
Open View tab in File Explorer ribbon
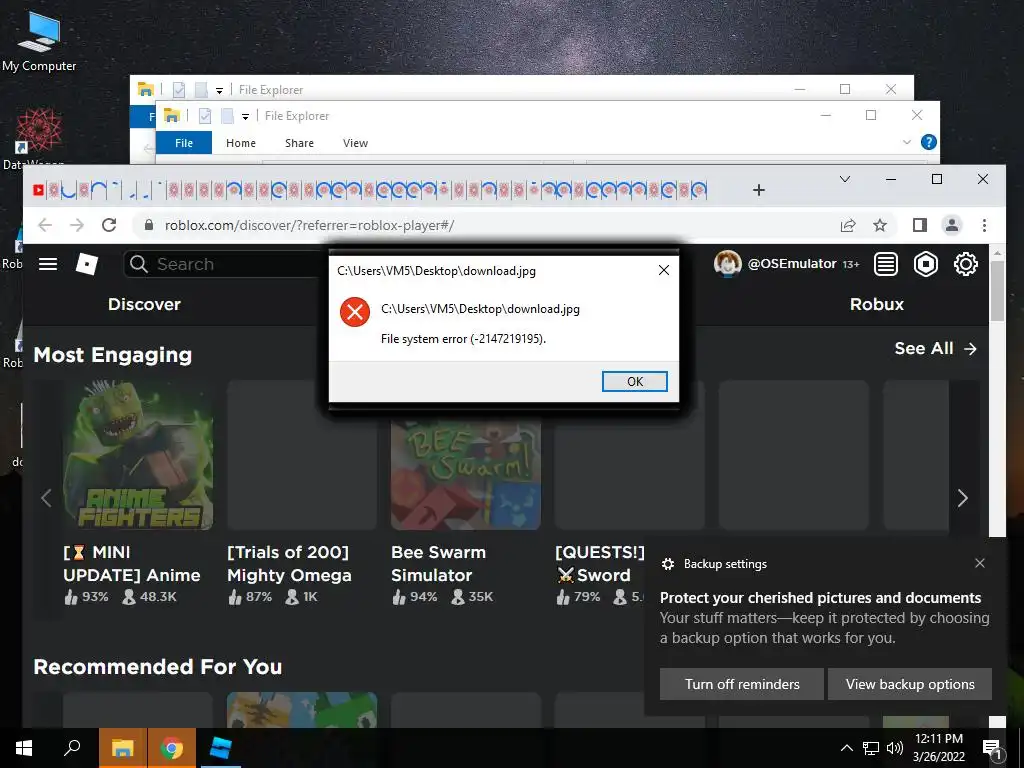pos(355,143)
